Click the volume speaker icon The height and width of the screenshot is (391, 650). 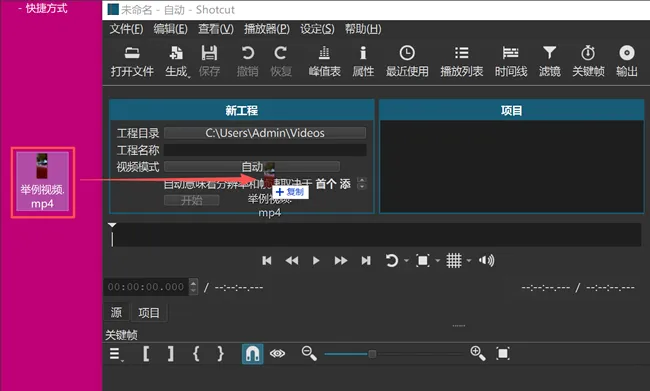point(486,260)
